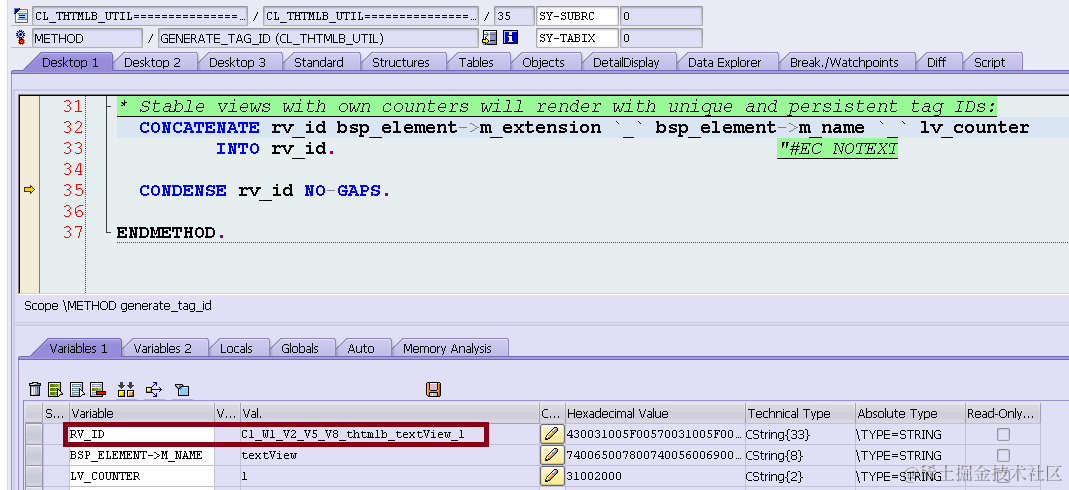
Task: Click the value C1_W1_V2_V5_V8_thtmlb_textView_1
Action: (352, 434)
